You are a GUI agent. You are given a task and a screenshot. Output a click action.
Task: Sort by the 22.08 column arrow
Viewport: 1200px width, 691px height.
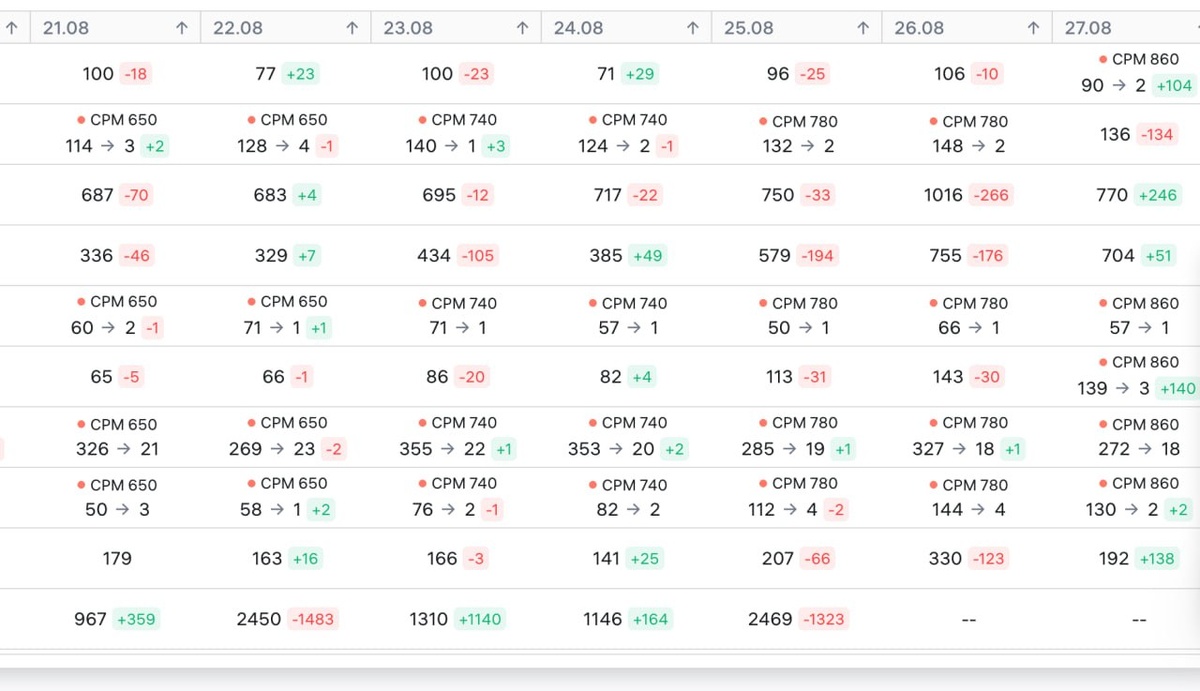pos(352,29)
